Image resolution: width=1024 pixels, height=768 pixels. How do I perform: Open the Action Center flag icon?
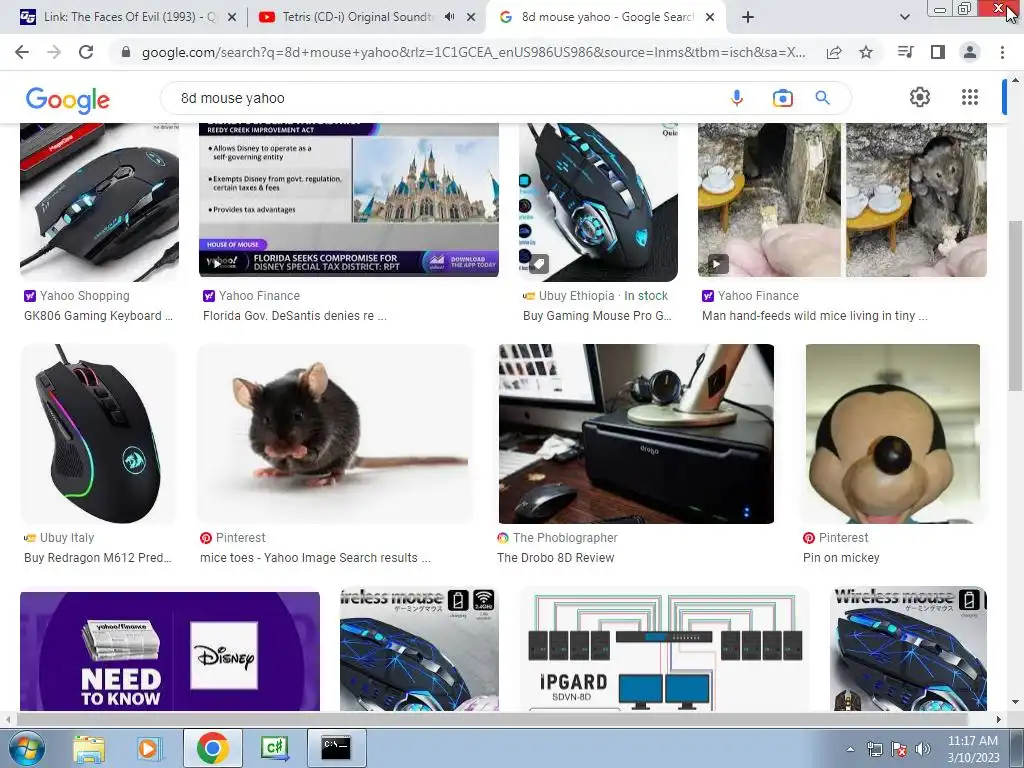coord(899,749)
